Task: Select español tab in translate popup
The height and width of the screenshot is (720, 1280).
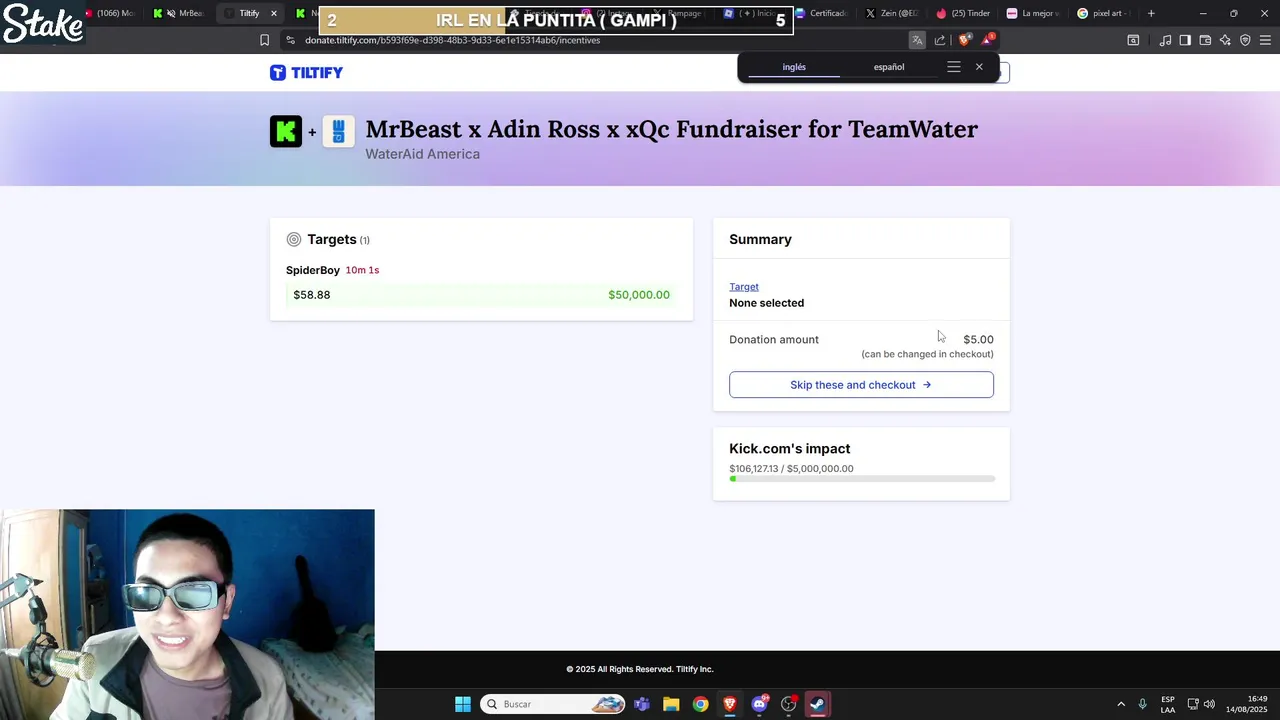Action: [x=889, y=67]
